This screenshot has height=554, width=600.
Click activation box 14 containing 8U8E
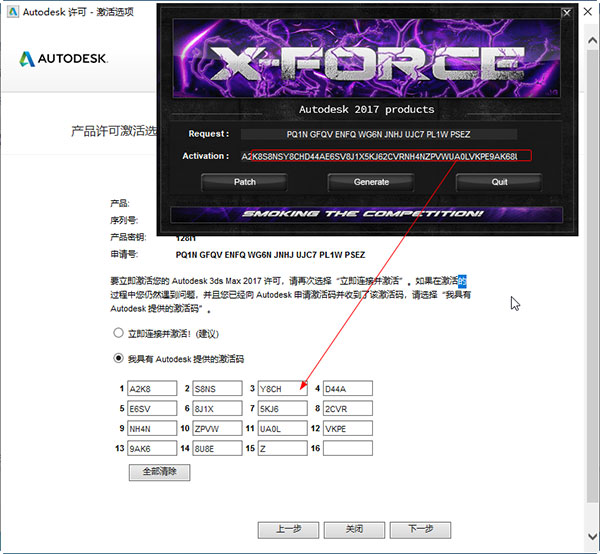pos(217,448)
